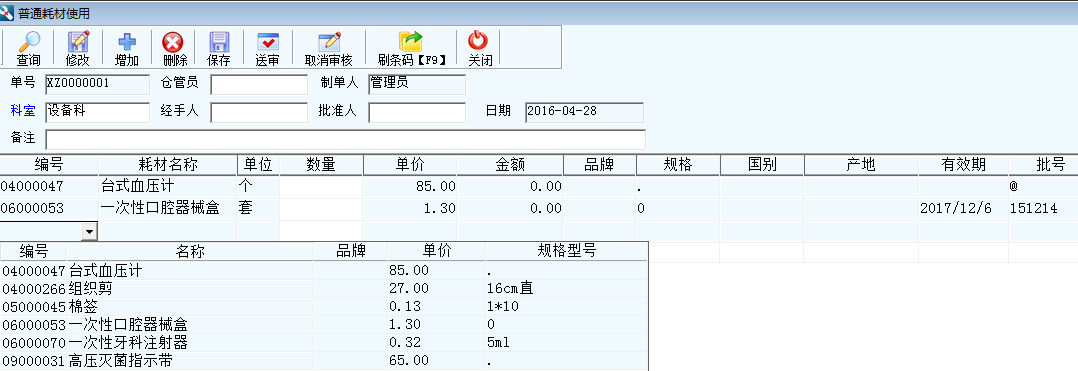Click the 刷条码【F9】 barcode icon
Image resolution: width=1078 pixels, height=371 pixels.
pos(410,42)
